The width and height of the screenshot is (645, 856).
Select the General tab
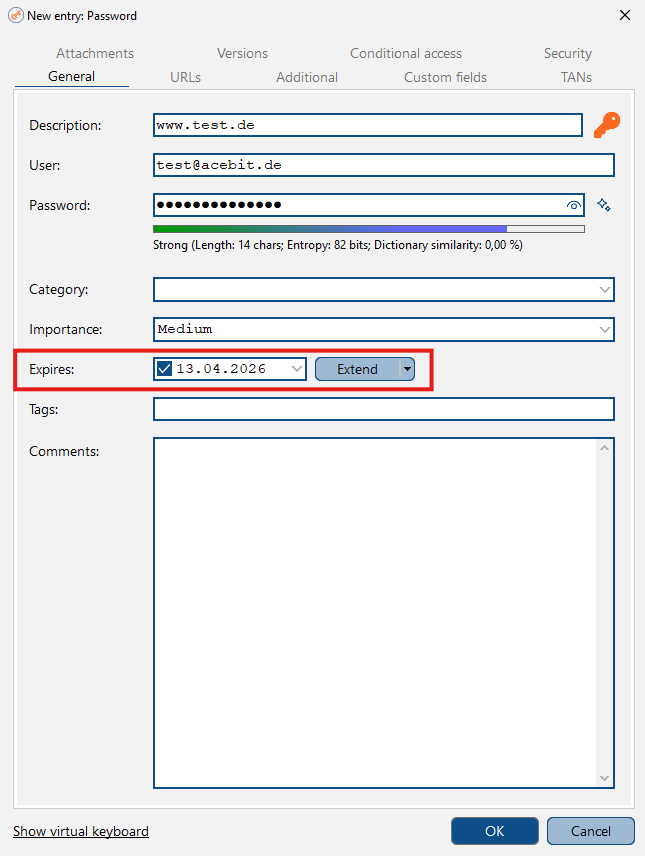click(72, 76)
